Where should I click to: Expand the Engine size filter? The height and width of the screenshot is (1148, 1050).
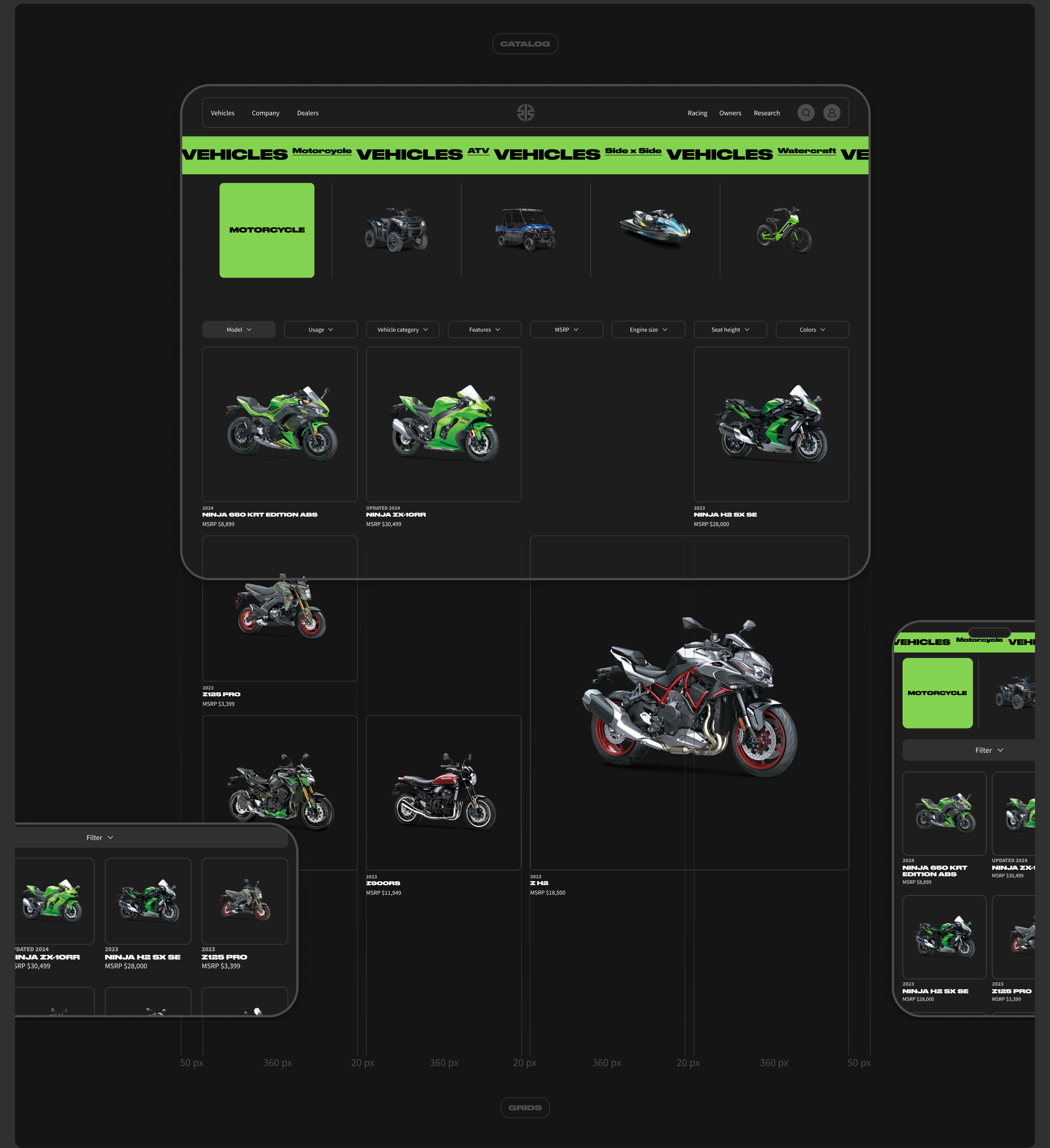click(x=648, y=329)
